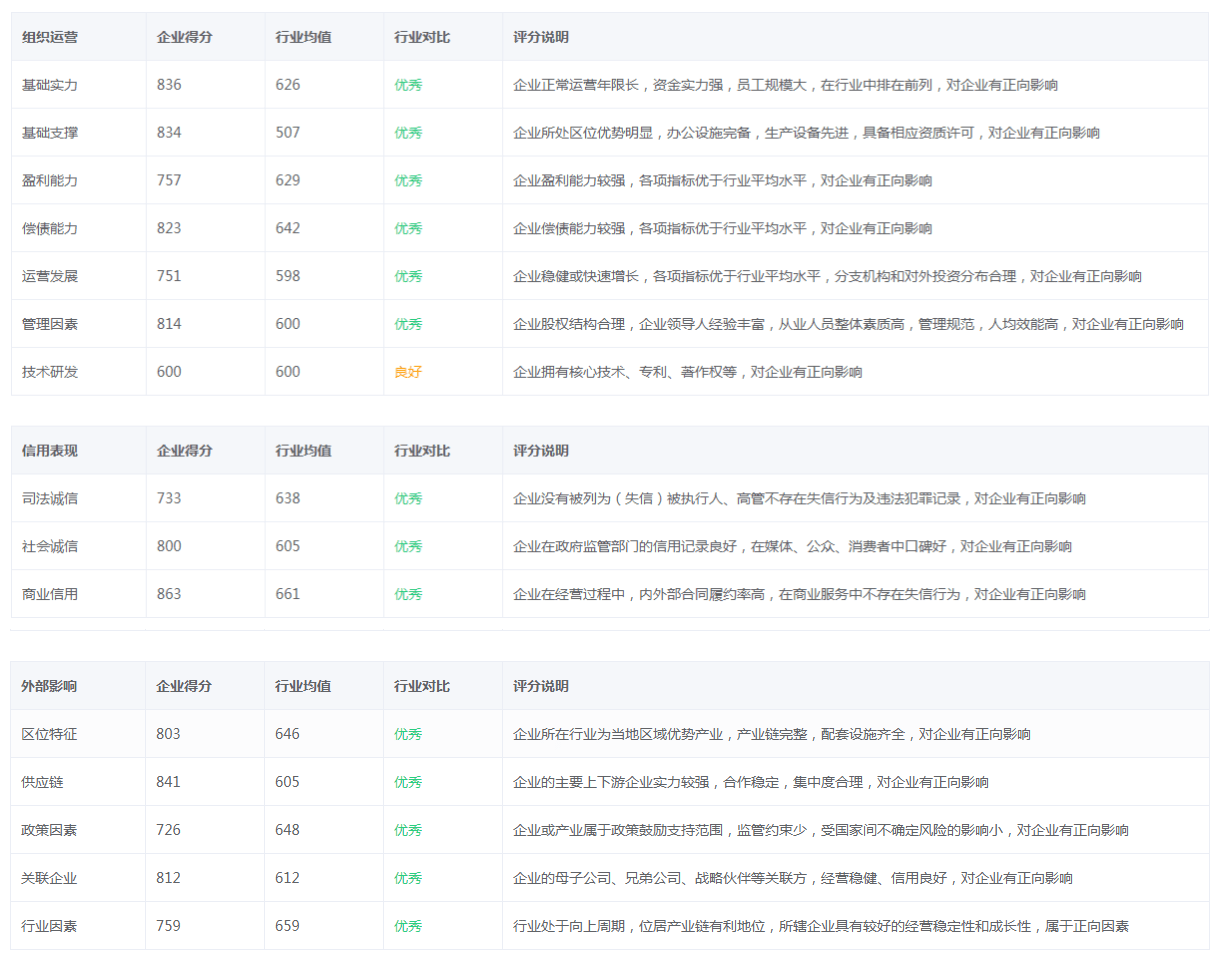The height and width of the screenshot is (963, 1221).
Task: Click industry average 626 for 基础实力
Action: [288, 85]
